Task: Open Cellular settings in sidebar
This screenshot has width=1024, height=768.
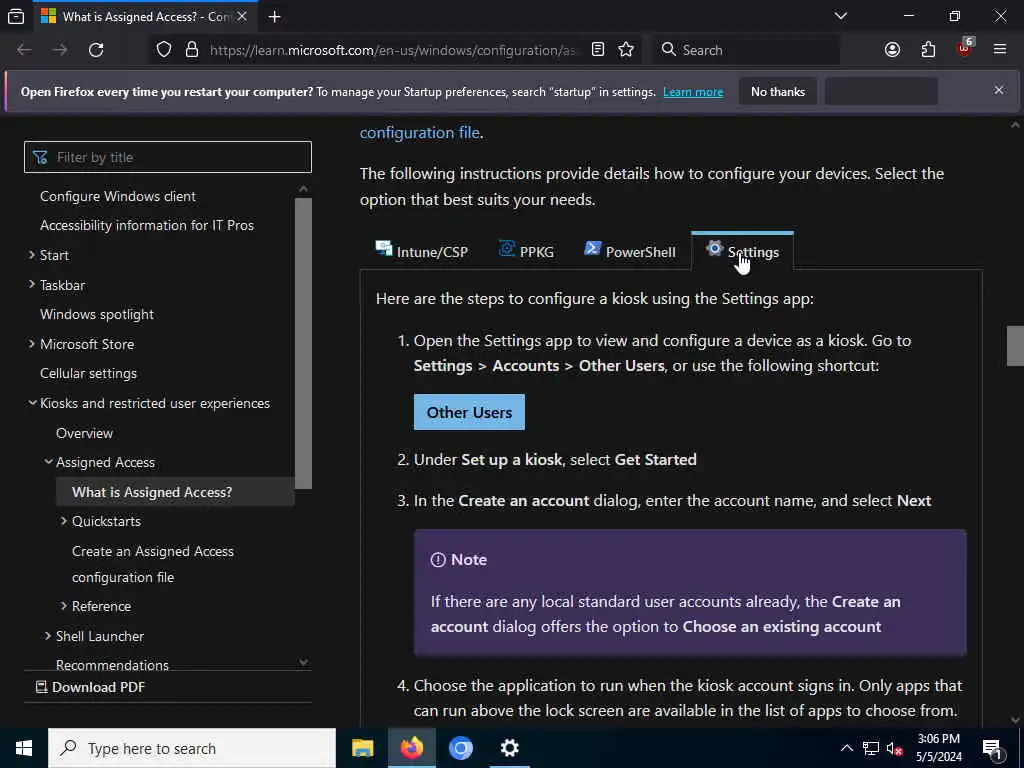Action: [x=88, y=374]
